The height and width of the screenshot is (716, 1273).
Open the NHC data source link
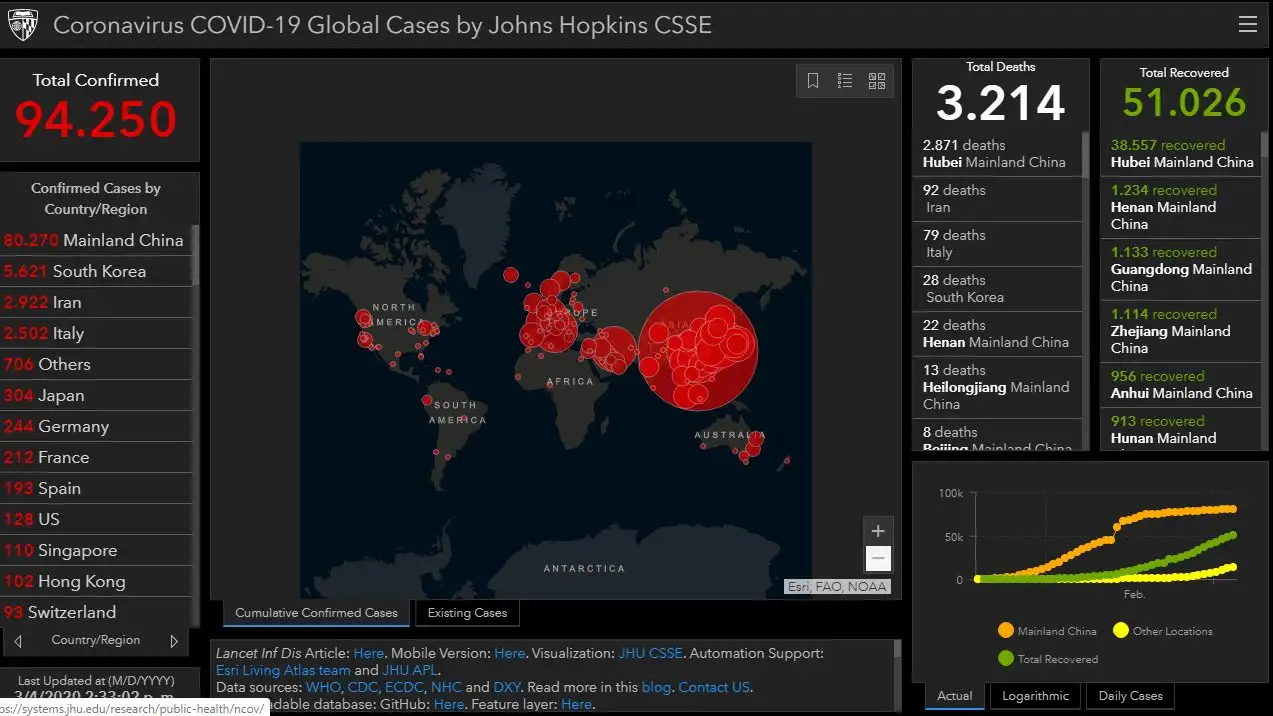point(446,687)
